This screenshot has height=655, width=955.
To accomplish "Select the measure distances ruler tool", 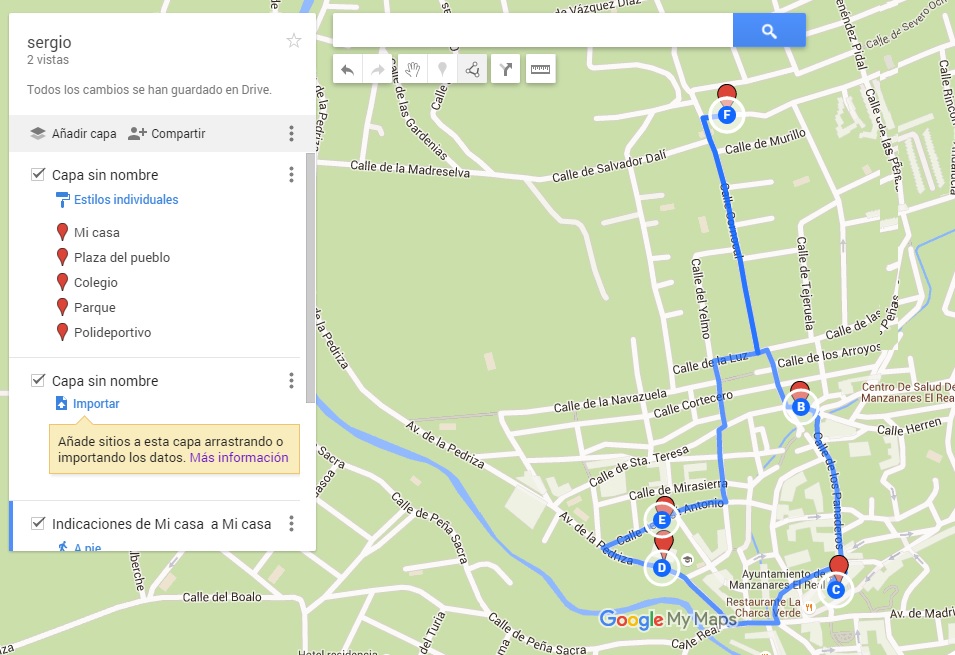I will (540, 68).
